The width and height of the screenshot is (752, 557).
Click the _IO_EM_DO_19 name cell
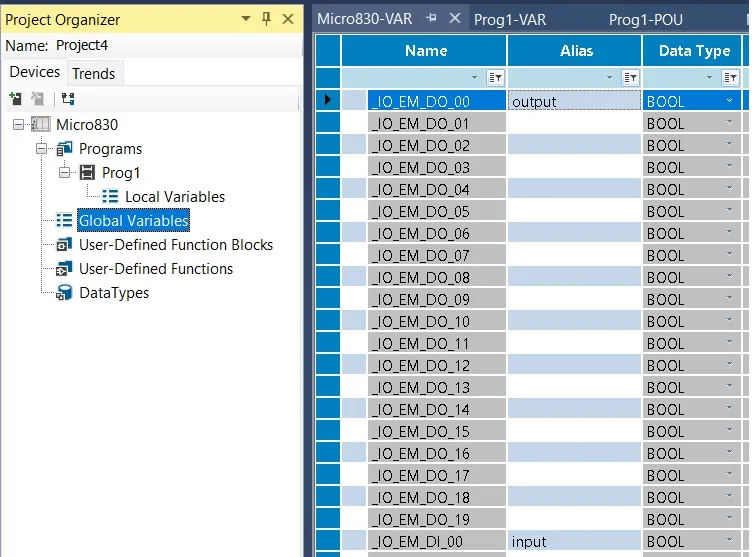(x=437, y=519)
